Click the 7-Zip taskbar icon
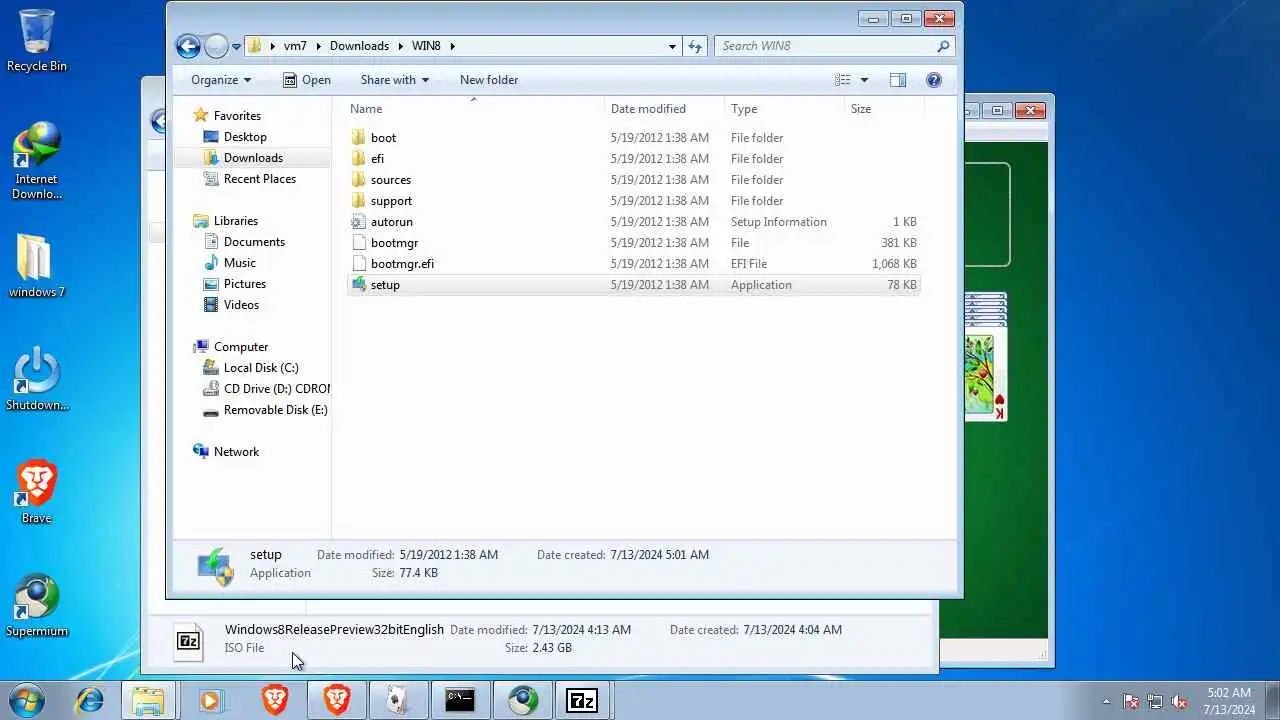1280x720 pixels. coord(582,700)
